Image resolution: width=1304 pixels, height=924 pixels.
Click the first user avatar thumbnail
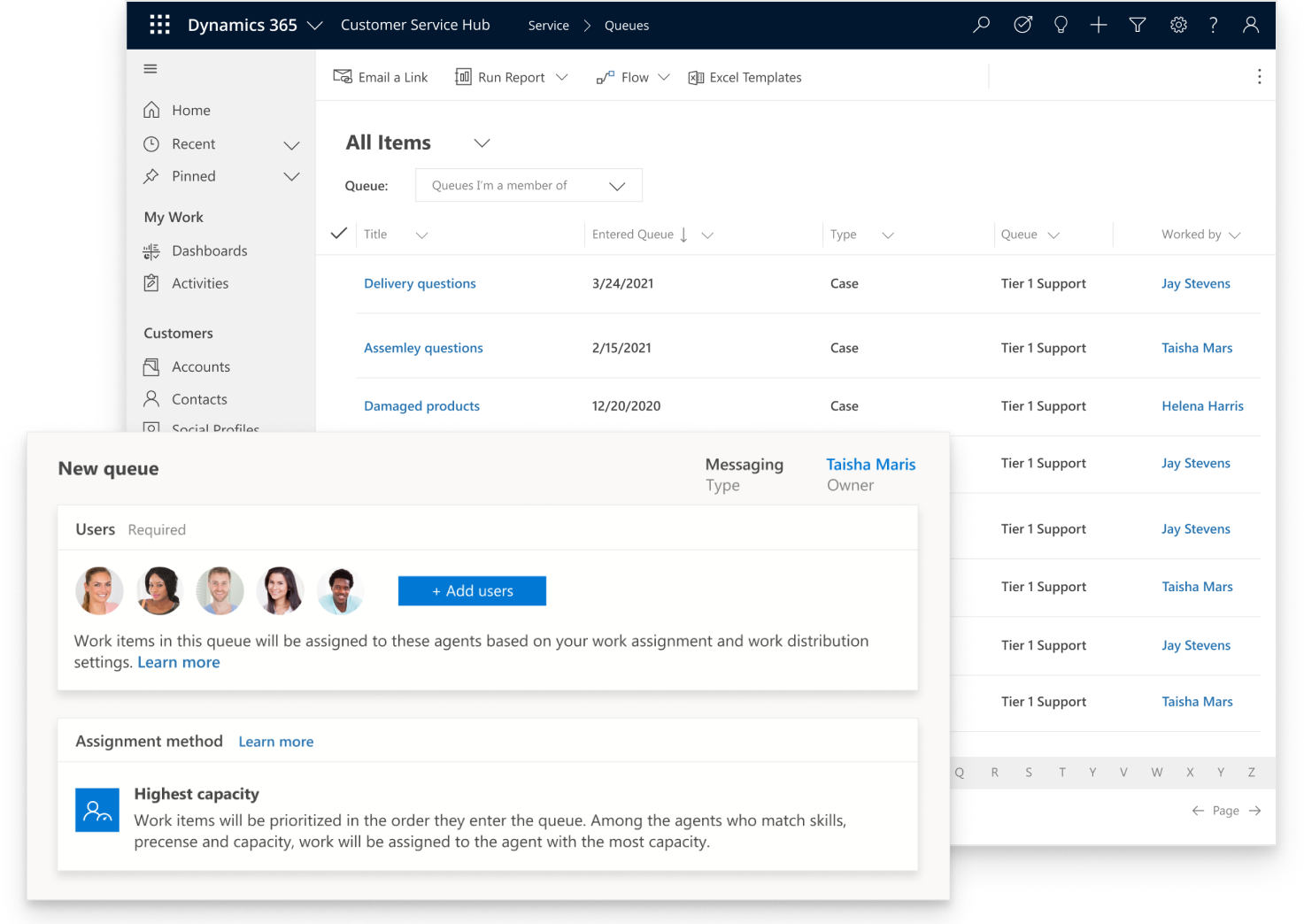click(99, 591)
